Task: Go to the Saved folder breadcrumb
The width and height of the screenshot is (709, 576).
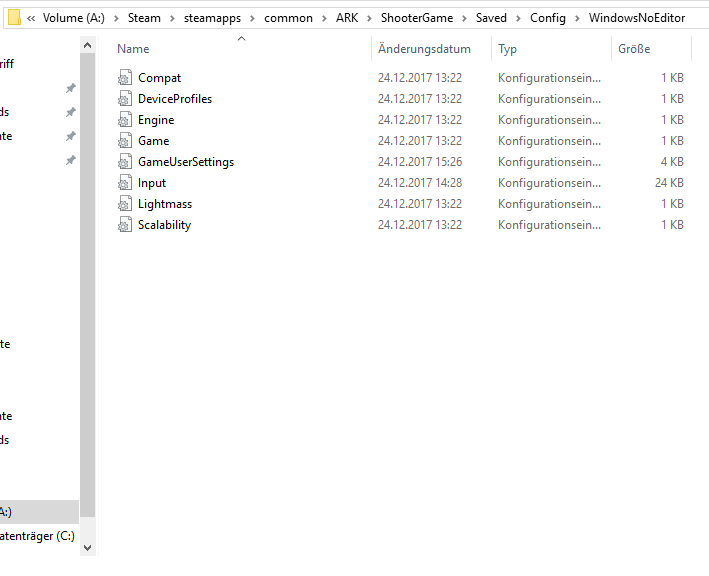Action: 491,18
